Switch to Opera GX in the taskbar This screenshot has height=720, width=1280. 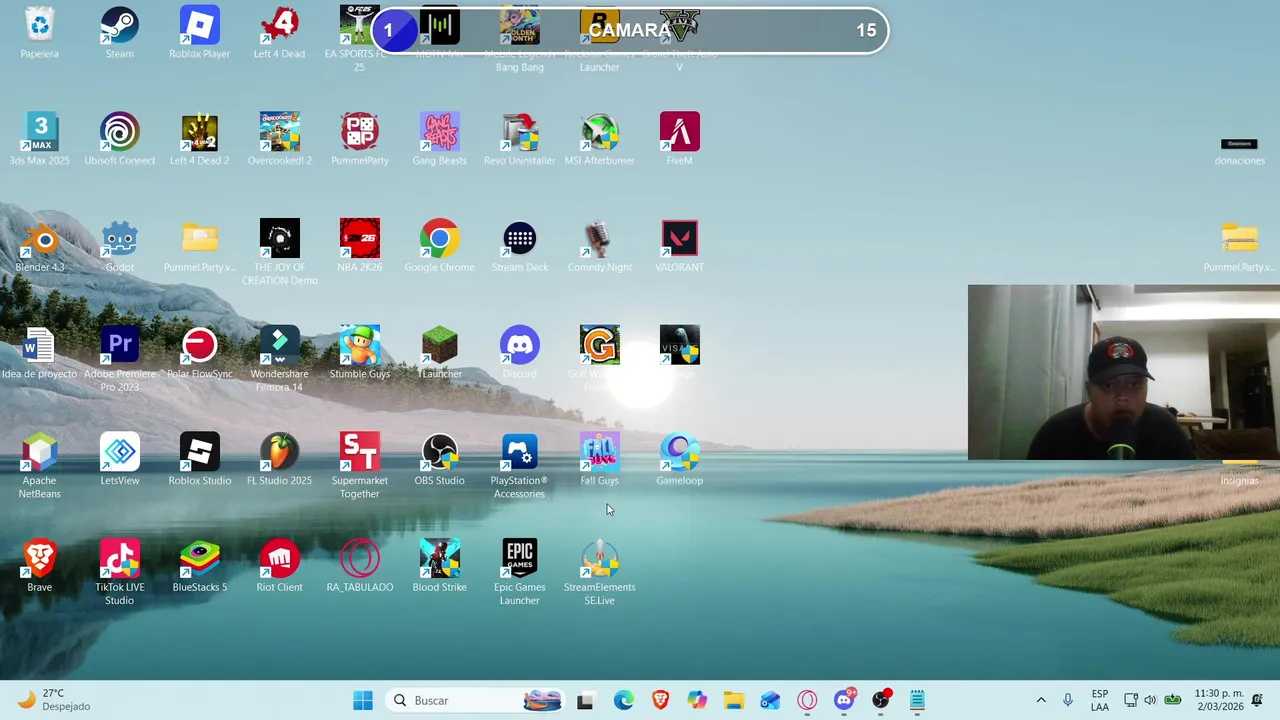pyautogui.click(x=807, y=701)
